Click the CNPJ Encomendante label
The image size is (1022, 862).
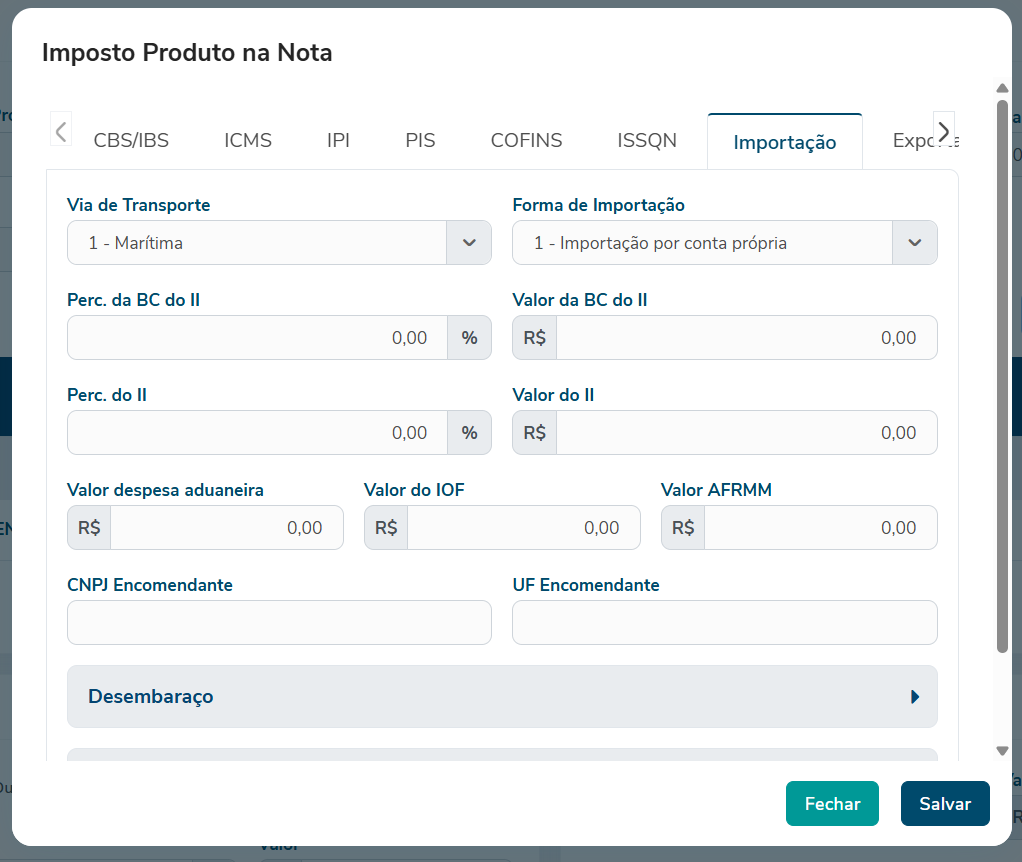[x=150, y=584]
